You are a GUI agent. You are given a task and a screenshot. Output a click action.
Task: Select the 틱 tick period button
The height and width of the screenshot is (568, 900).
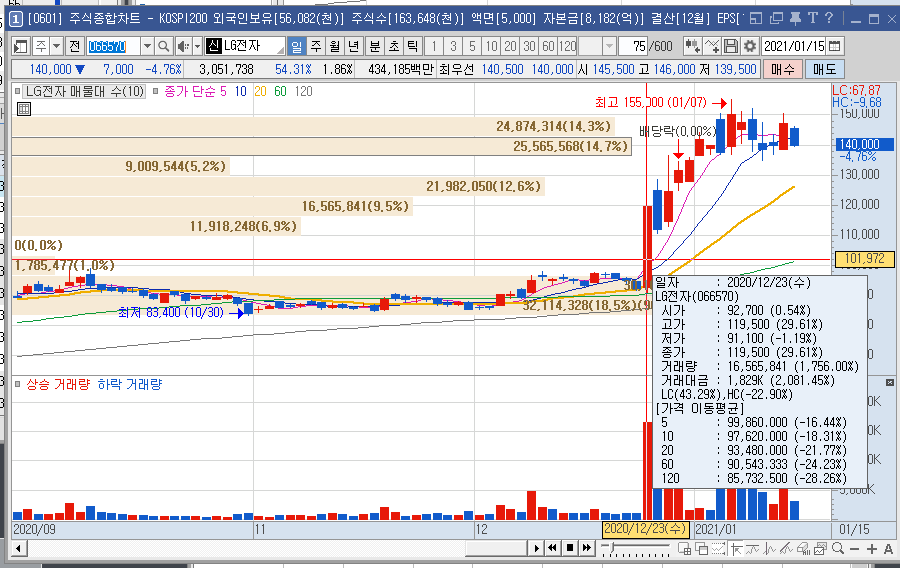click(413, 46)
